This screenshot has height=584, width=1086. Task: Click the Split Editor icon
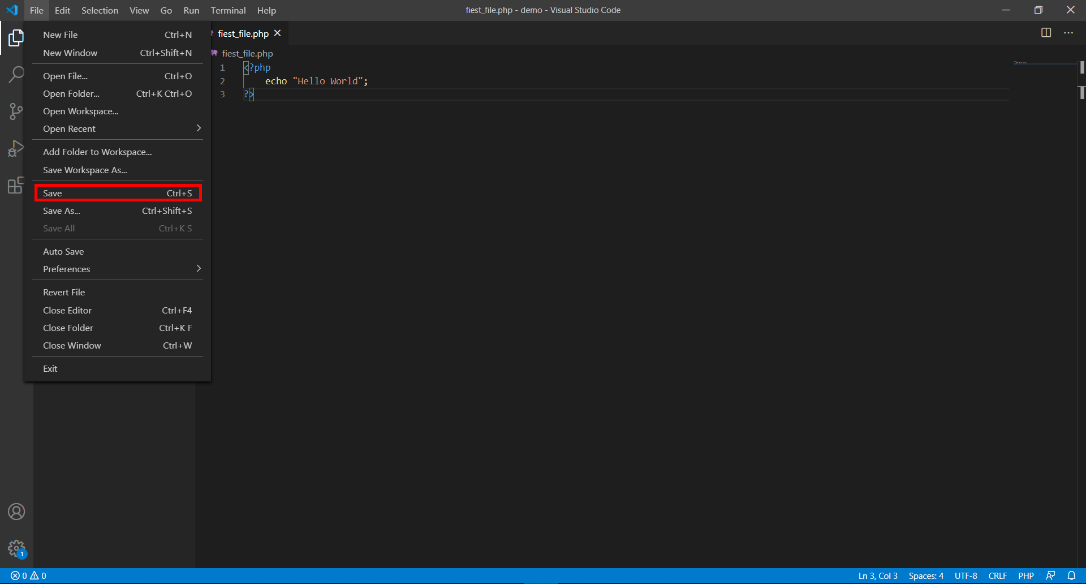1044,32
